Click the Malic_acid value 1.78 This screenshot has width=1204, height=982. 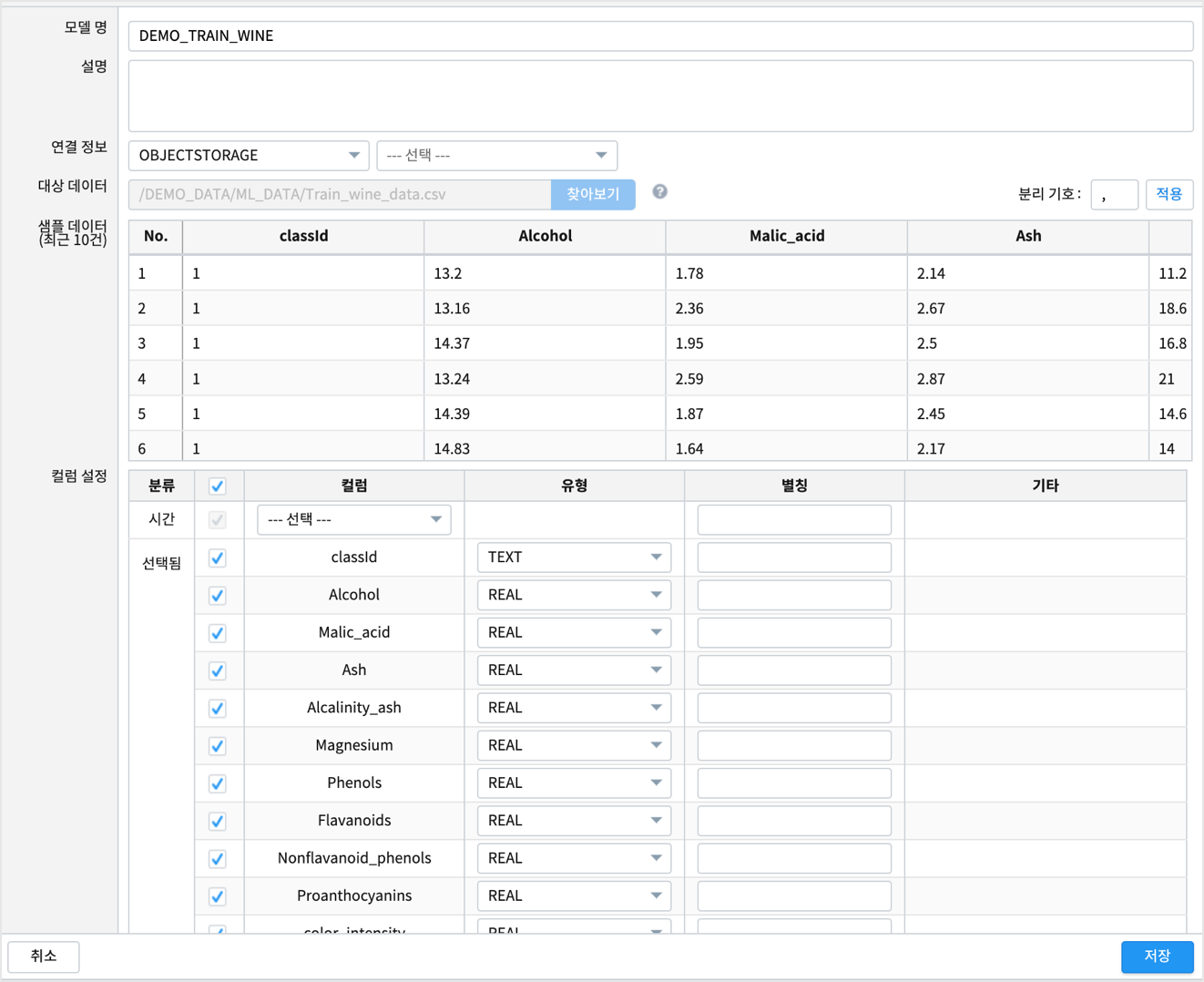[x=689, y=273]
